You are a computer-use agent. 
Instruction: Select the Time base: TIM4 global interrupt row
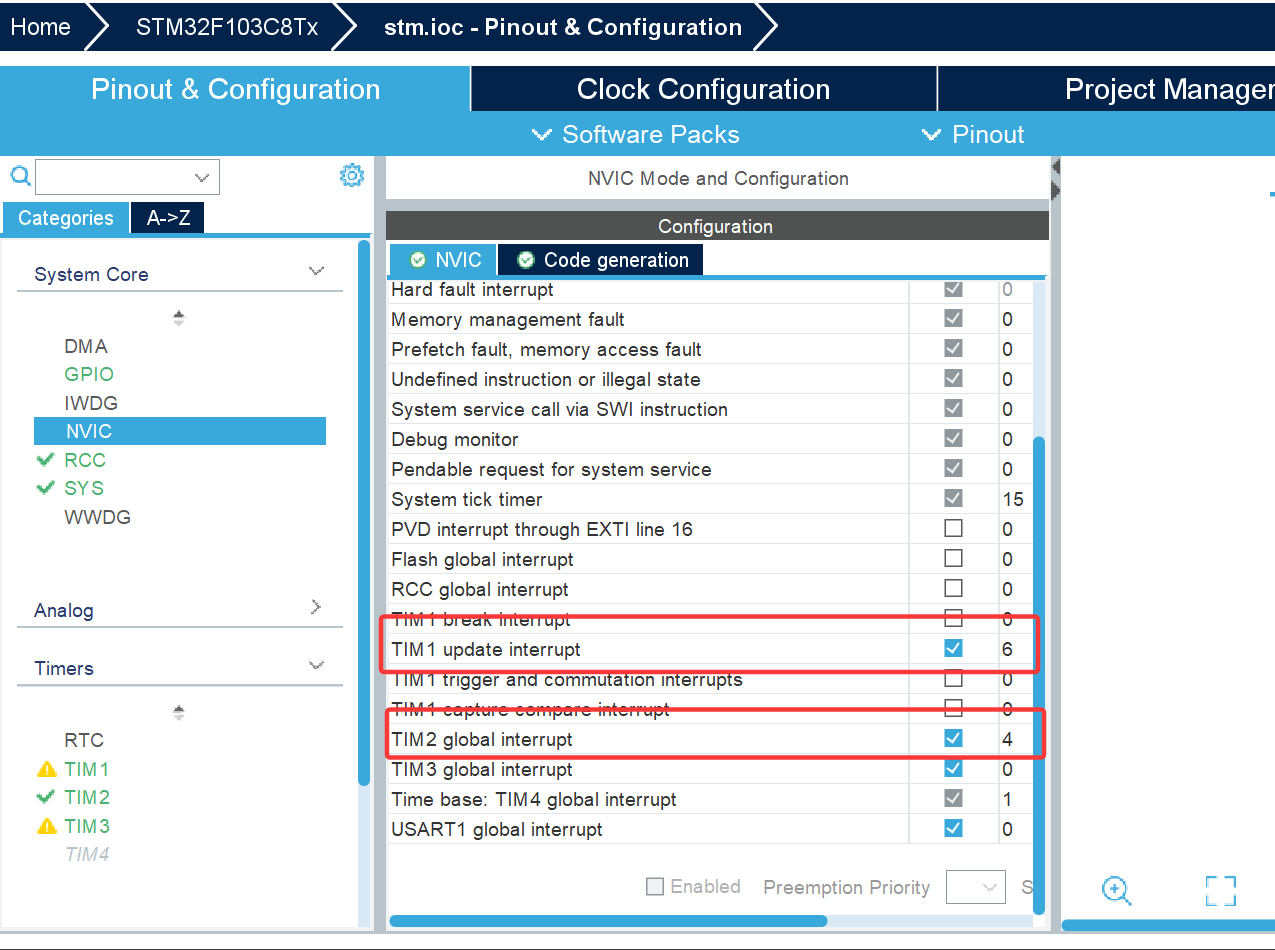coord(709,799)
